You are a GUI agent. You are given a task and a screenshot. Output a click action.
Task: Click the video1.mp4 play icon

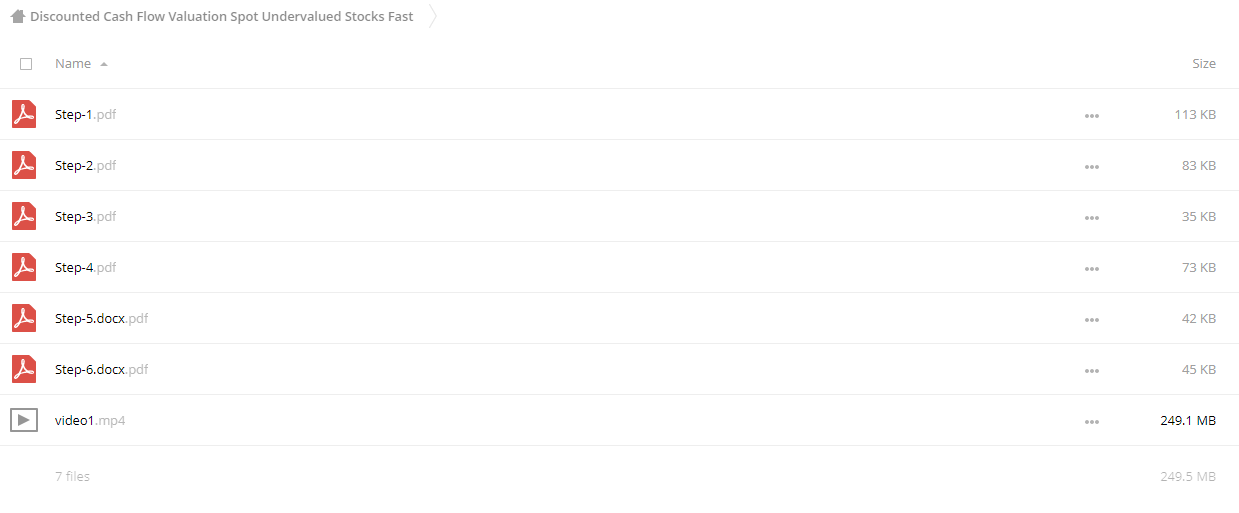point(24,420)
